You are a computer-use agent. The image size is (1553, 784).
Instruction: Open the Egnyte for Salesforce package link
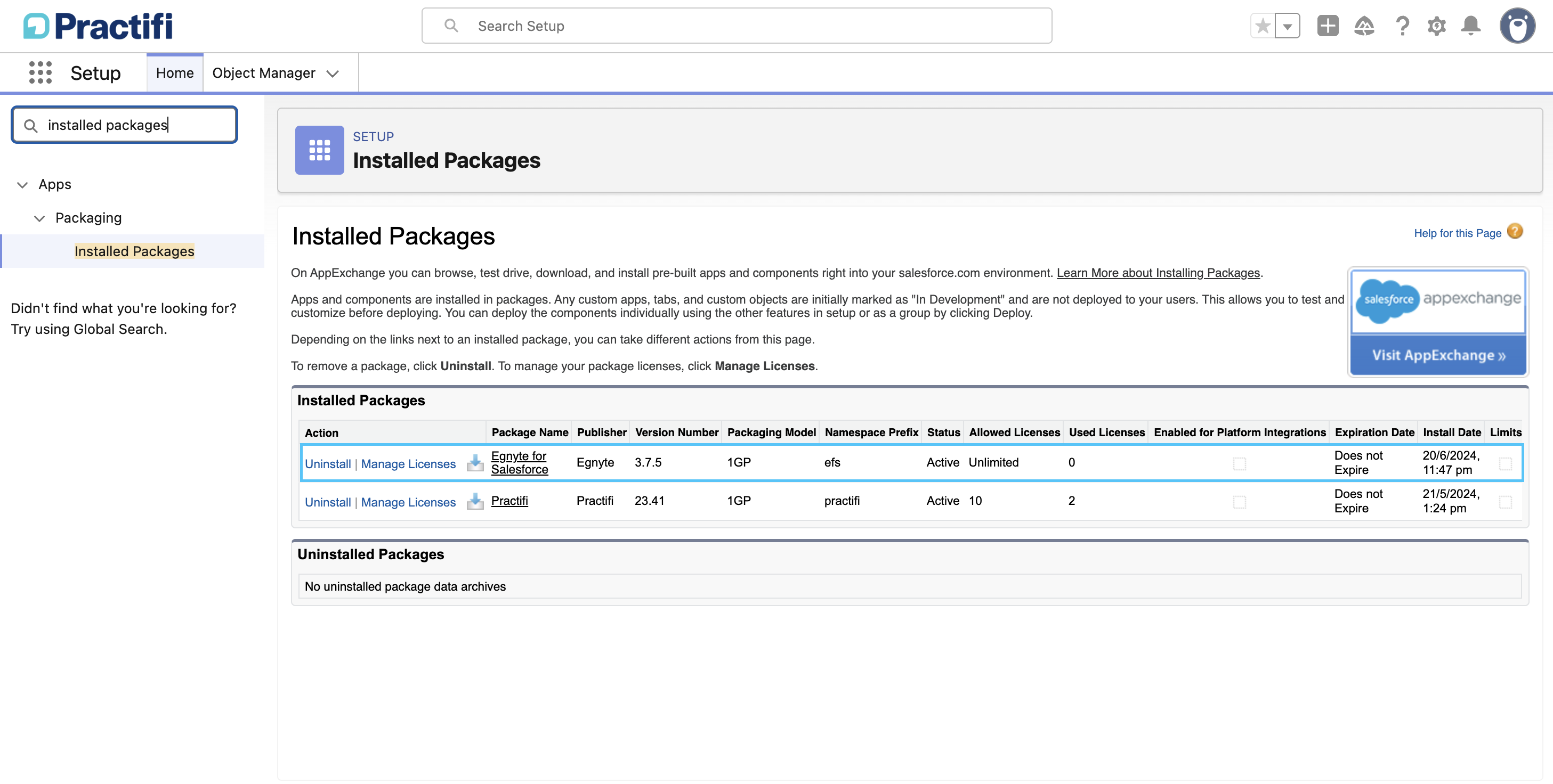pos(519,463)
